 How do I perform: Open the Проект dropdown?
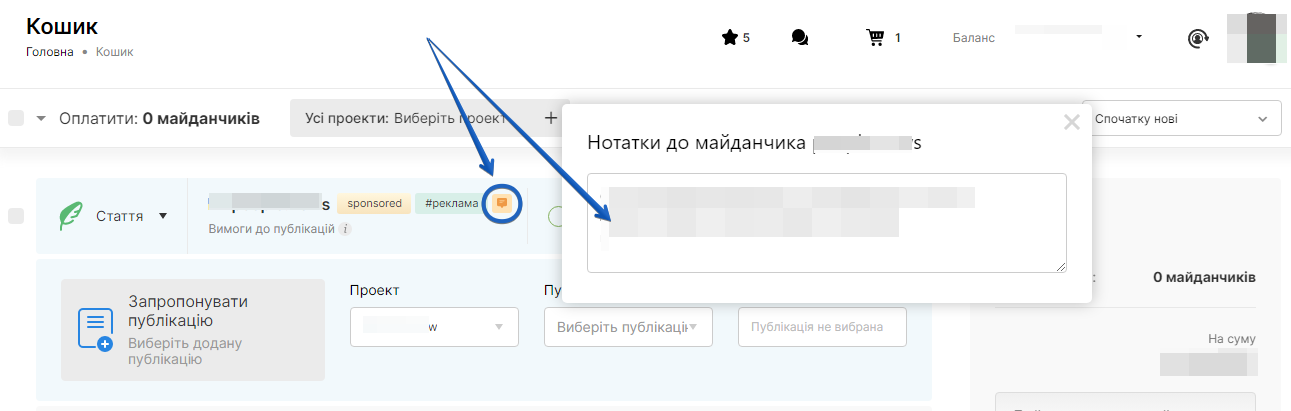coord(434,327)
